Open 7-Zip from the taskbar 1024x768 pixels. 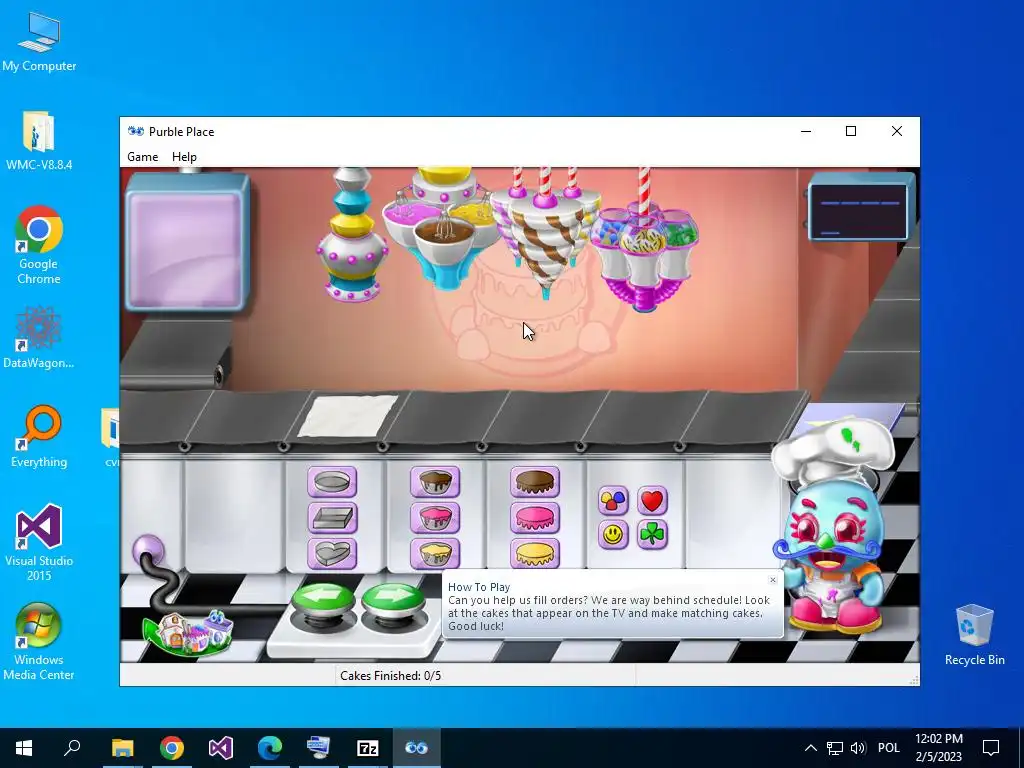tap(368, 748)
